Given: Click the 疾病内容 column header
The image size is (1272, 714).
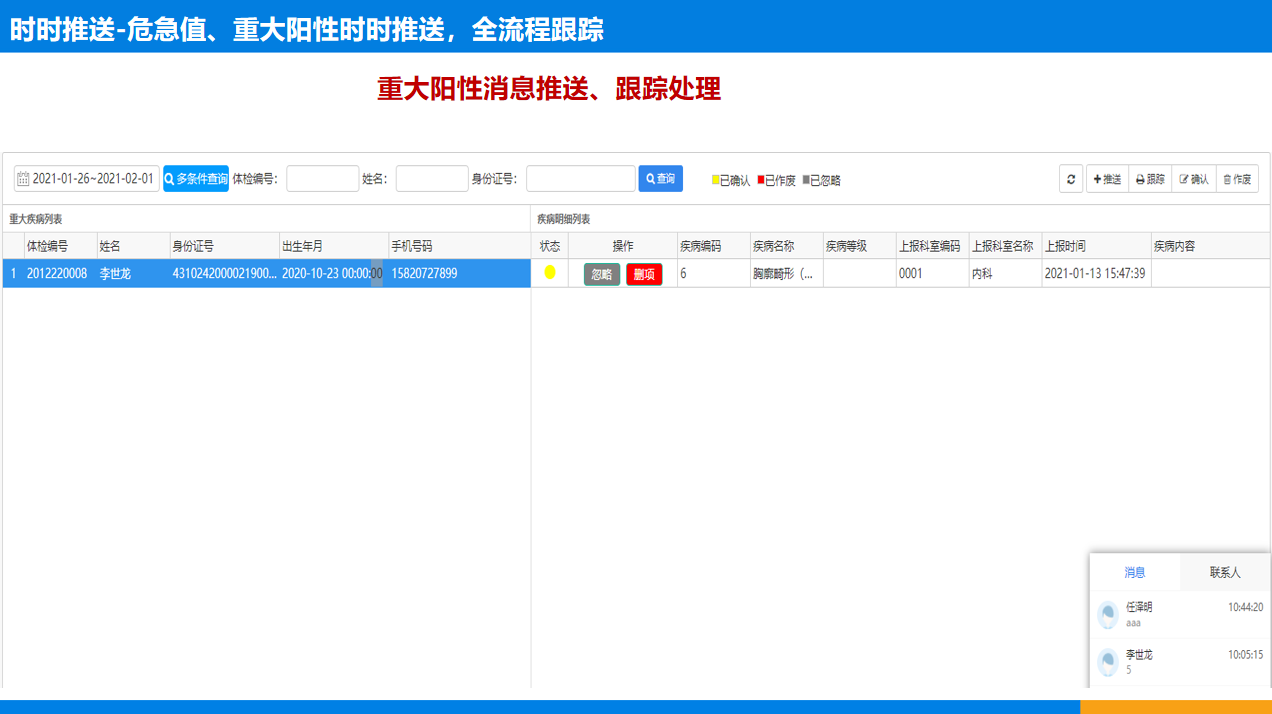Looking at the screenshot, I should coord(1210,246).
